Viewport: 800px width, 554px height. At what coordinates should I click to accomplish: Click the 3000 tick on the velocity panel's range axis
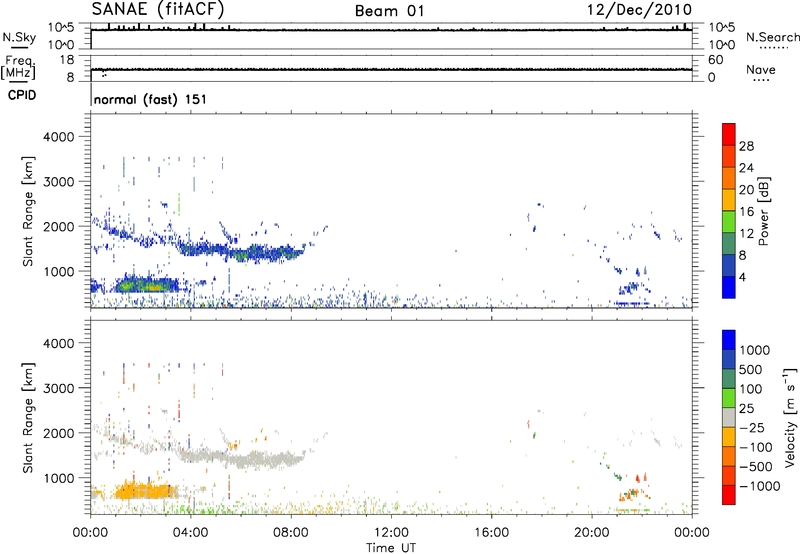point(58,389)
